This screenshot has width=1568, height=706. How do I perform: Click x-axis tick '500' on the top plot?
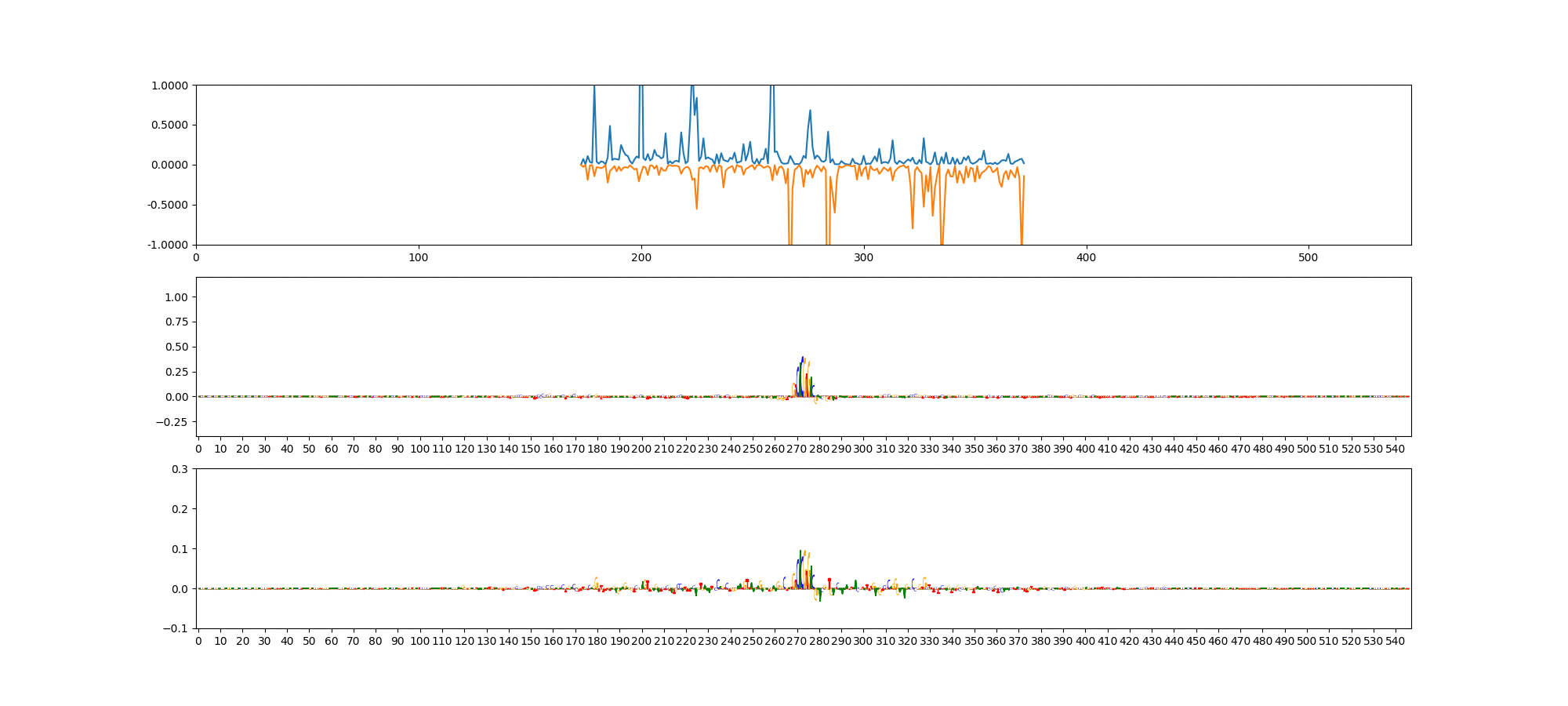(x=1308, y=257)
